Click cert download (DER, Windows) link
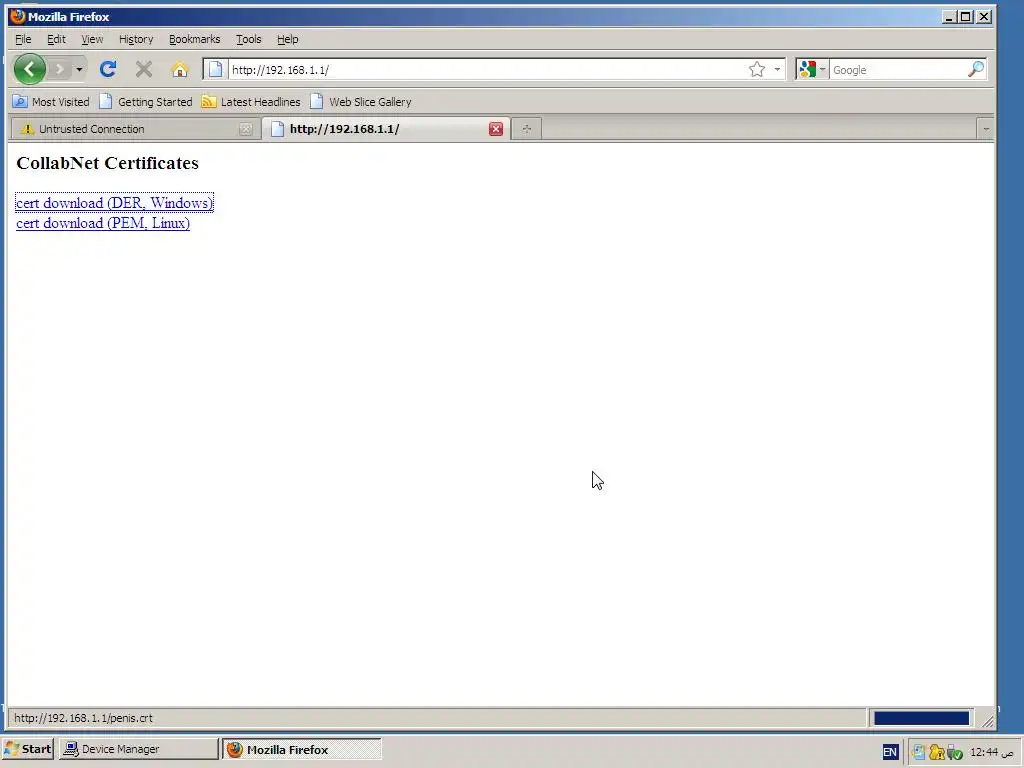The image size is (1024, 768). [x=114, y=202]
